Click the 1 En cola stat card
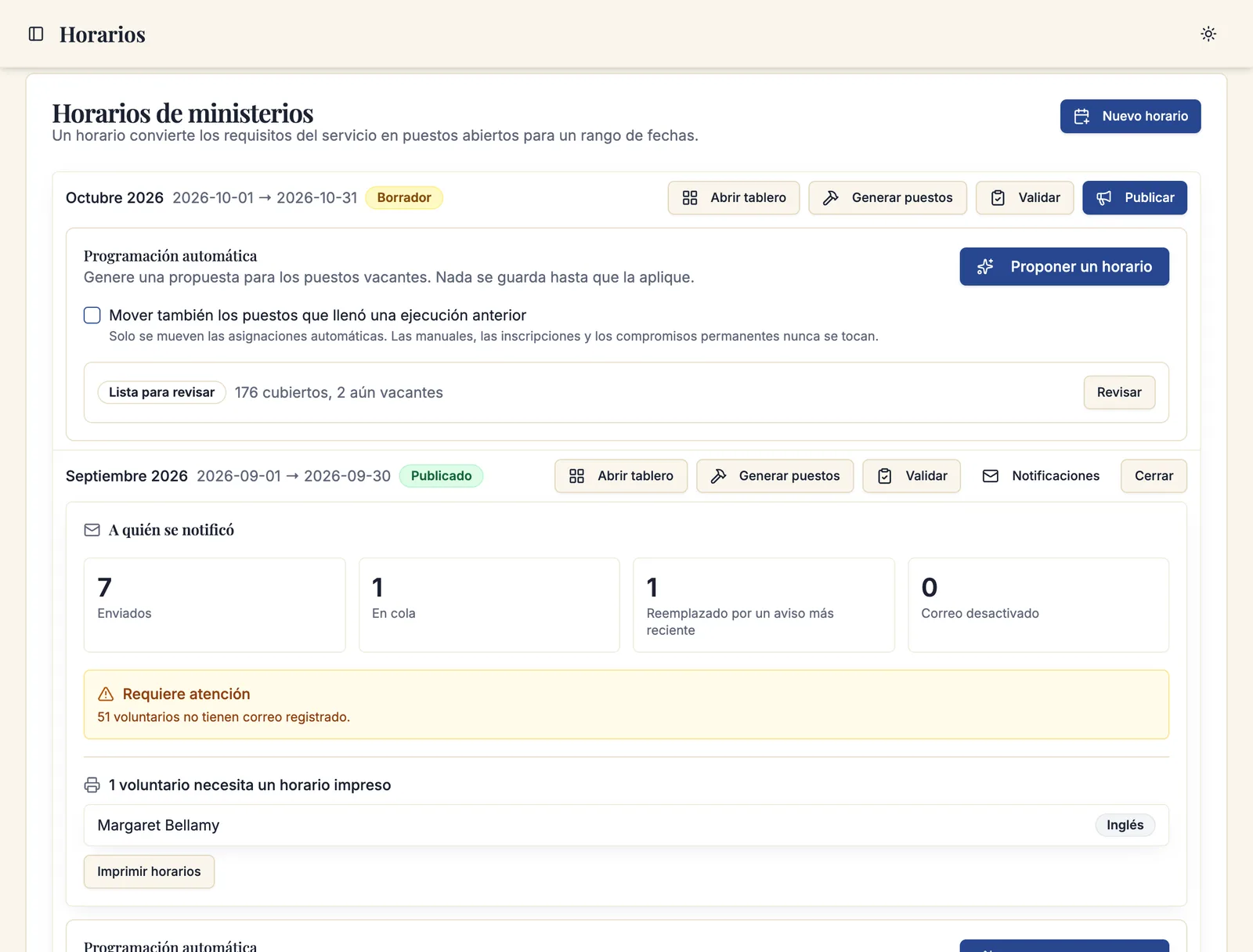This screenshot has height=952, width=1253. (489, 605)
